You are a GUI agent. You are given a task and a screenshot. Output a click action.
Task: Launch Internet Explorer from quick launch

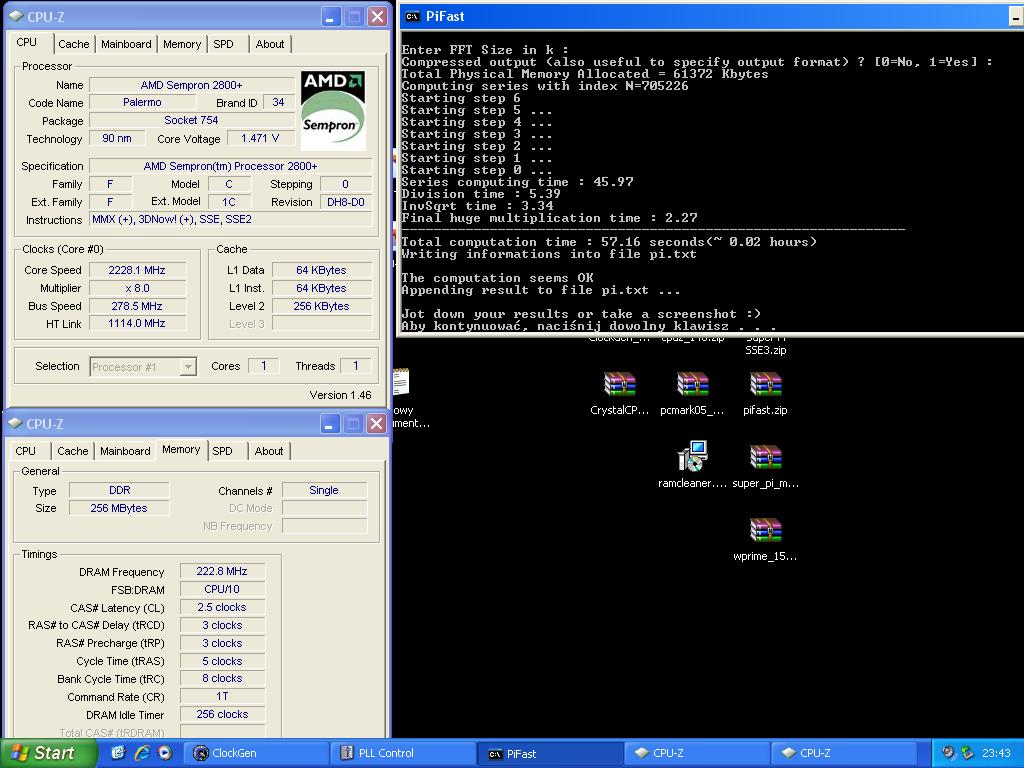pos(142,753)
